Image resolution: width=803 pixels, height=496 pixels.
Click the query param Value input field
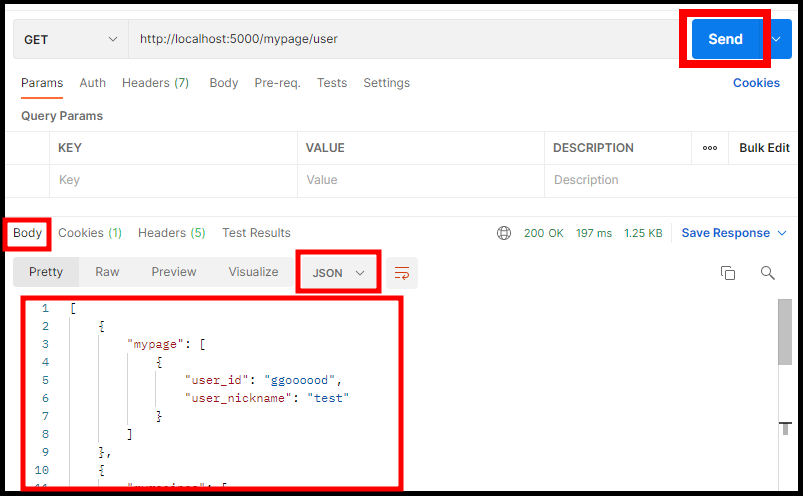421,180
